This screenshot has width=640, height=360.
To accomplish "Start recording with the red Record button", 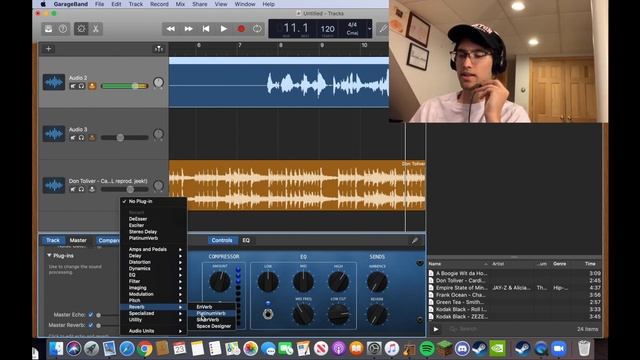I will tap(241, 29).
